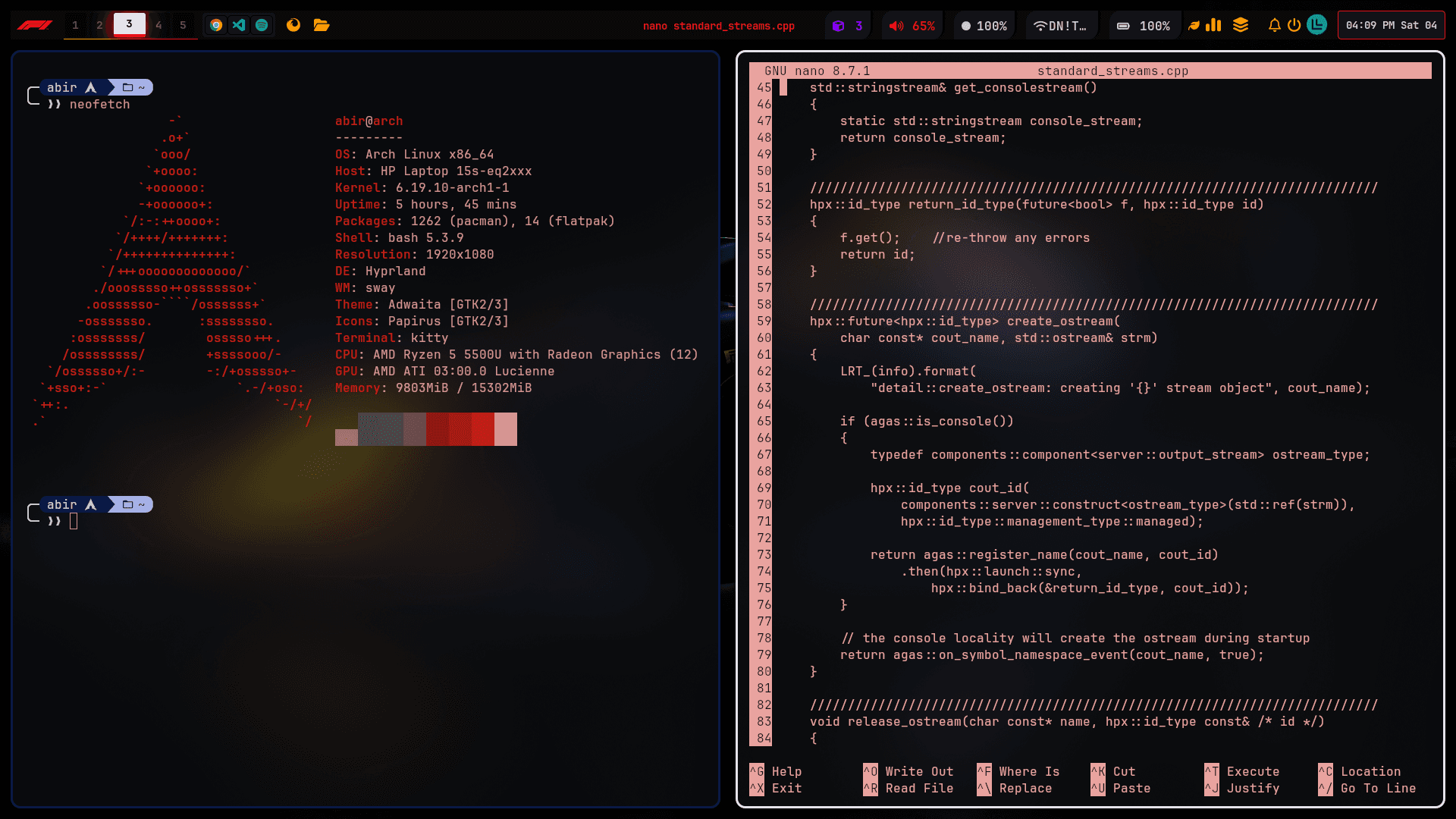Click the Arch logo in first prompt

pyautogui.click(x=91, y=87)
